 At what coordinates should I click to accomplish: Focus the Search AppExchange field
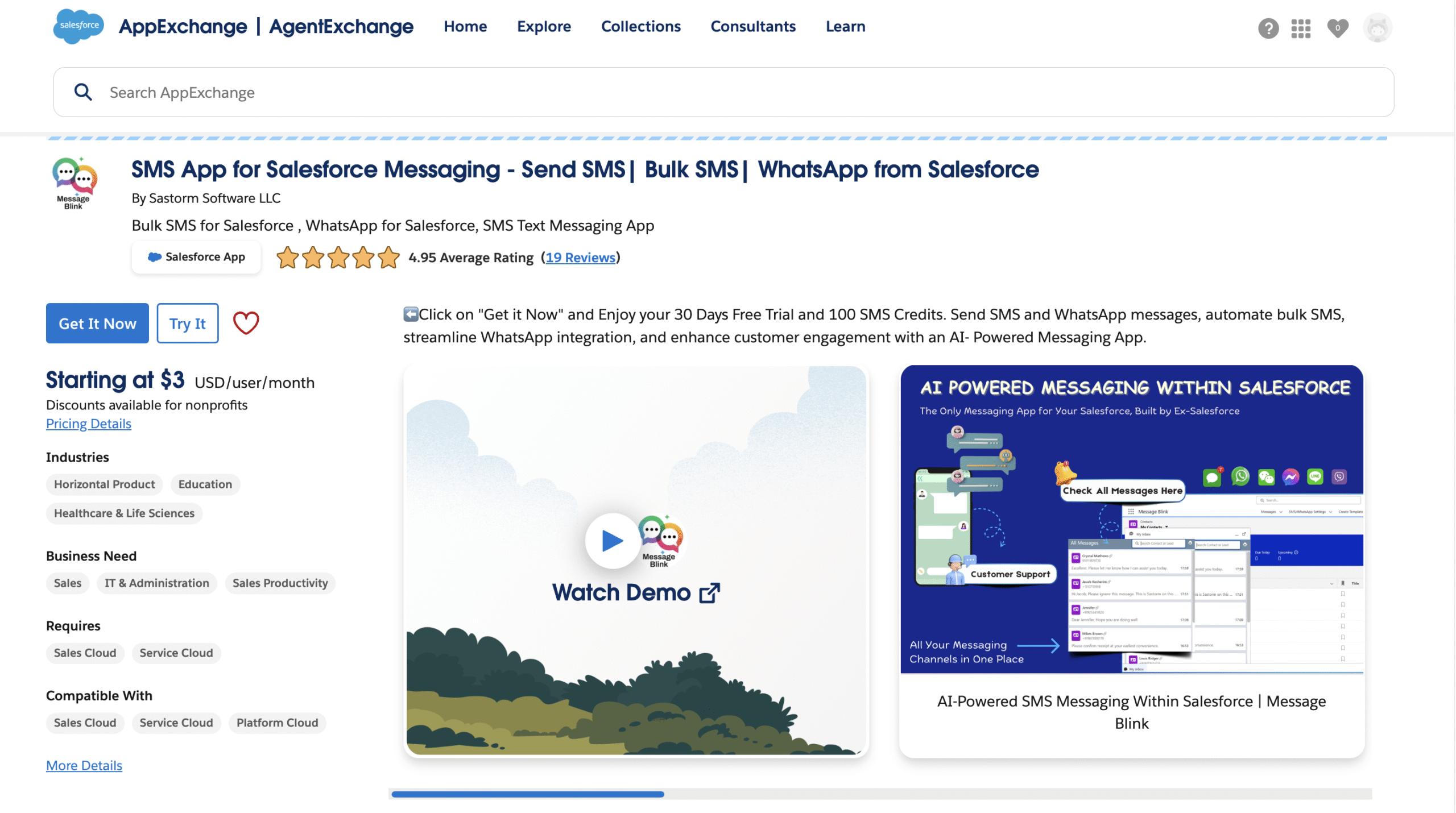click(x=723, y=92)
